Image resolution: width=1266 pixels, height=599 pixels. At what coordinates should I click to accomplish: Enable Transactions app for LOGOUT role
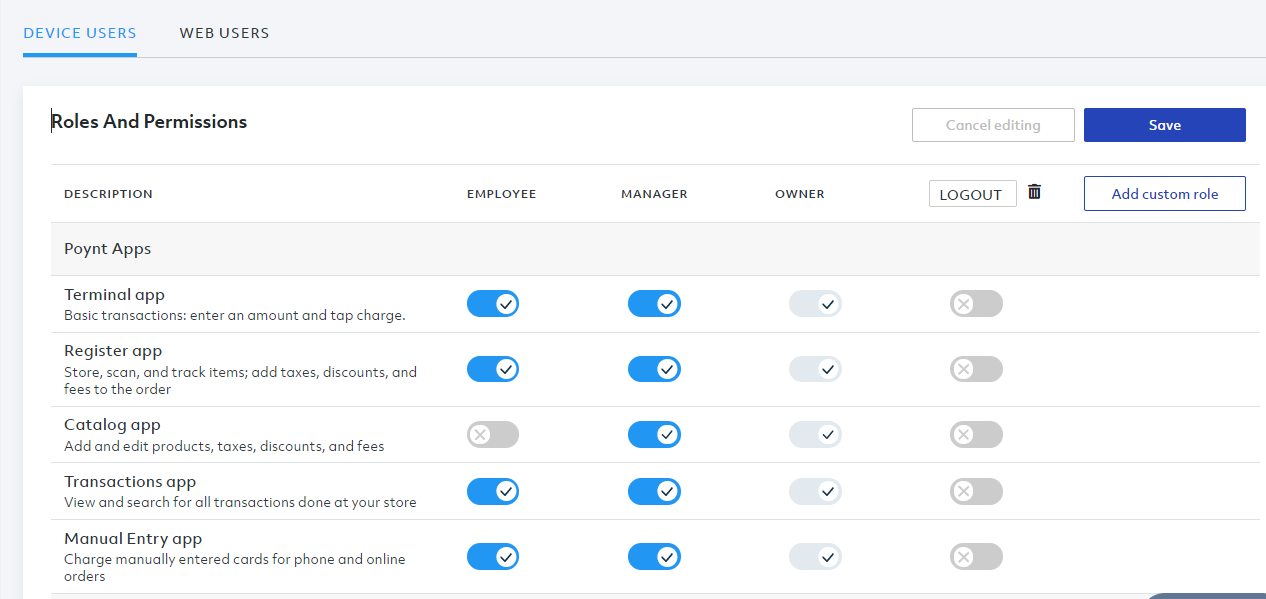click(976, 491)
